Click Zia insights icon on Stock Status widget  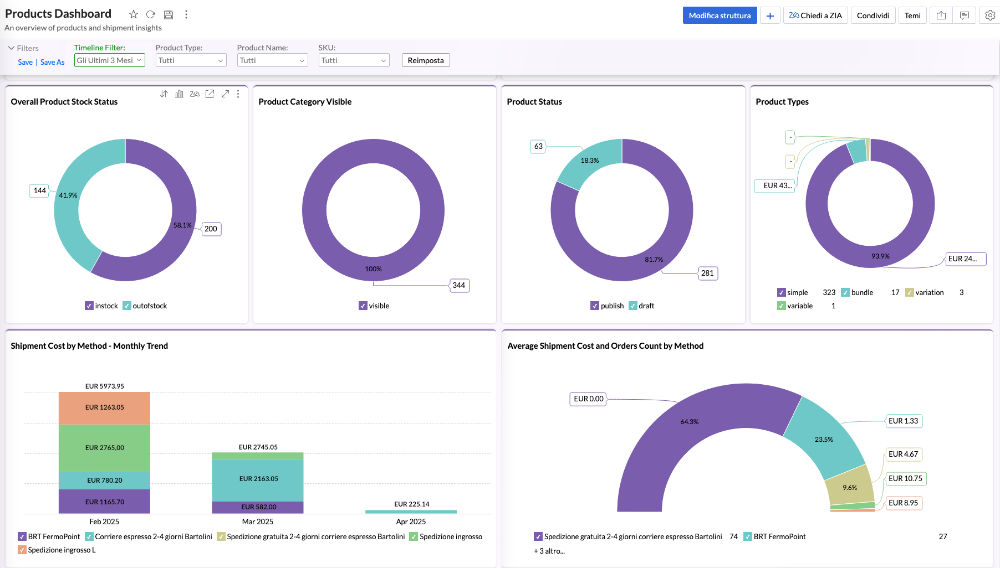tap(195, 94)
